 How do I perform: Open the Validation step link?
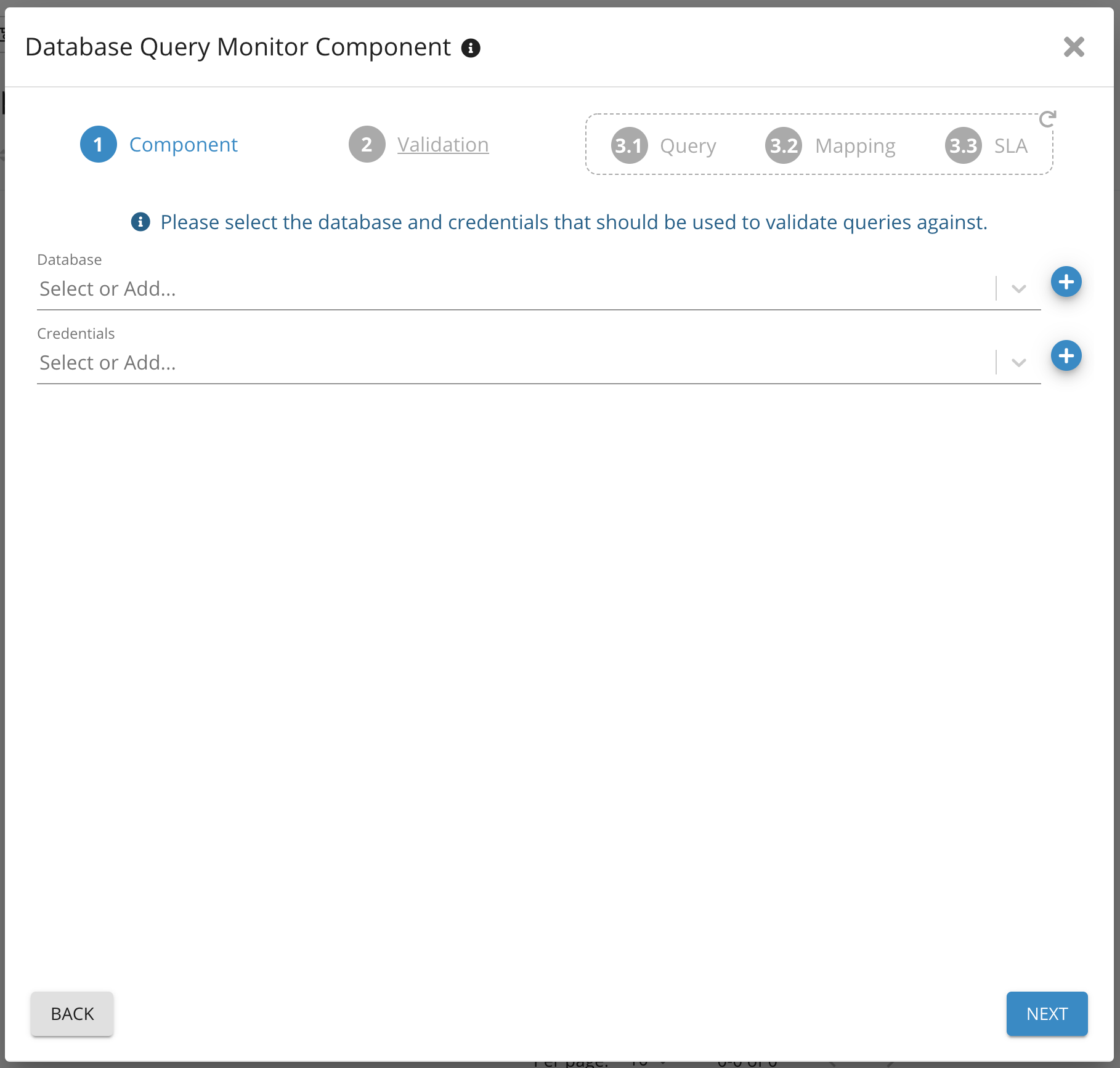click(x=443, y=145)
